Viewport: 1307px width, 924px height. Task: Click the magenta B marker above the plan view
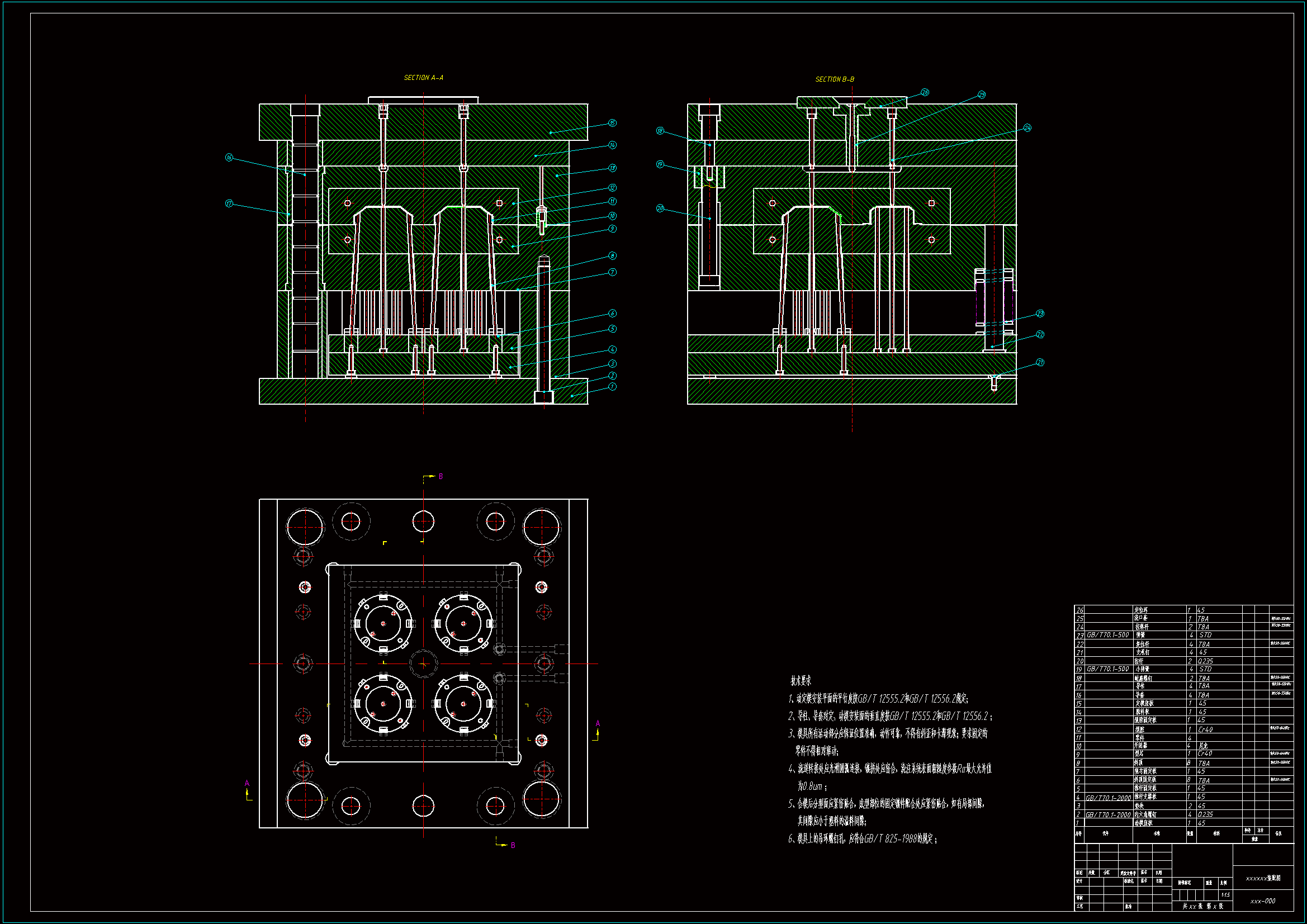(441, 476)
